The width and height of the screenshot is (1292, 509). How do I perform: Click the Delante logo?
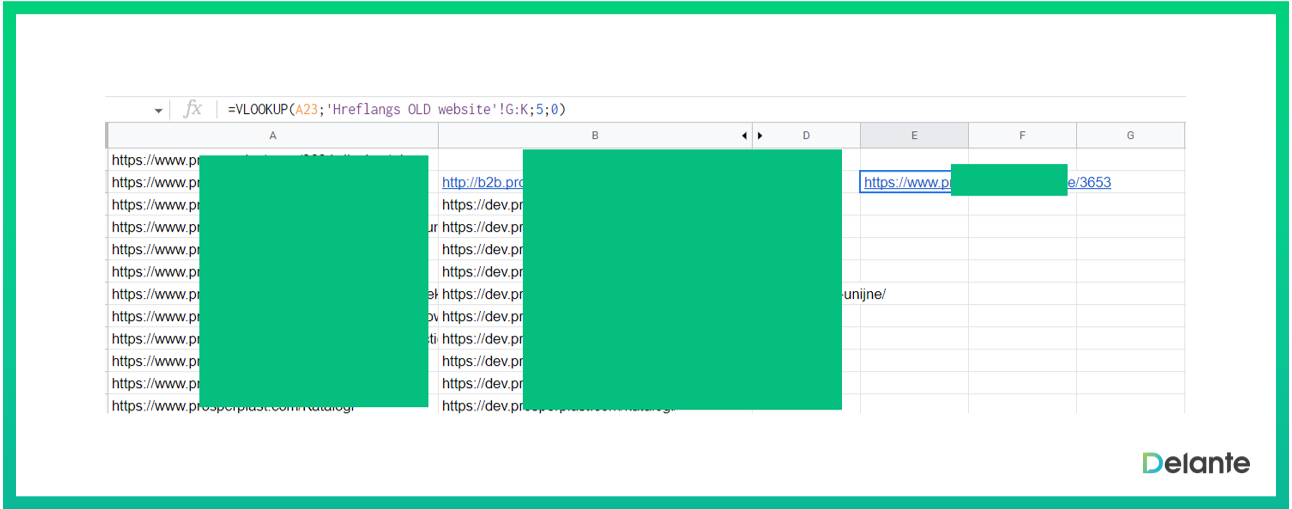(1195, 463)
